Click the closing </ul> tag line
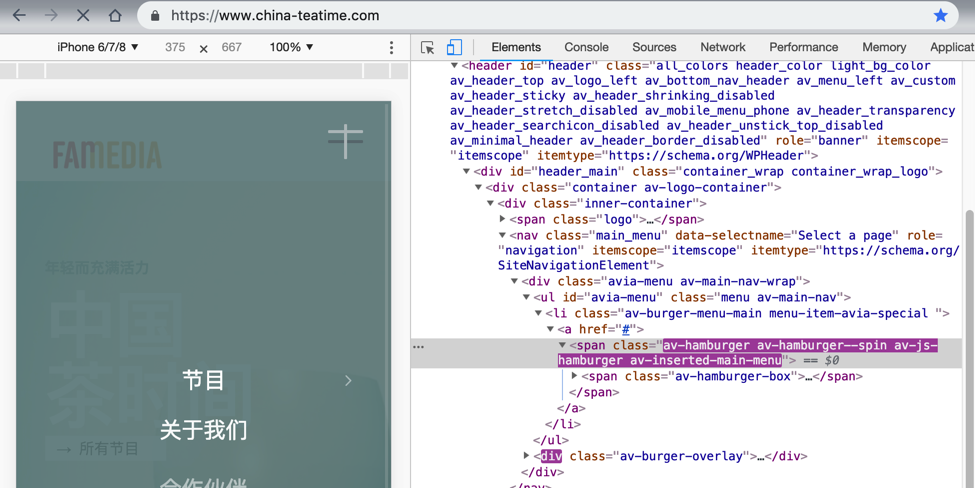The width and height of the screenshot is (975, 488). pyautogui.click(x=551, y=440)
